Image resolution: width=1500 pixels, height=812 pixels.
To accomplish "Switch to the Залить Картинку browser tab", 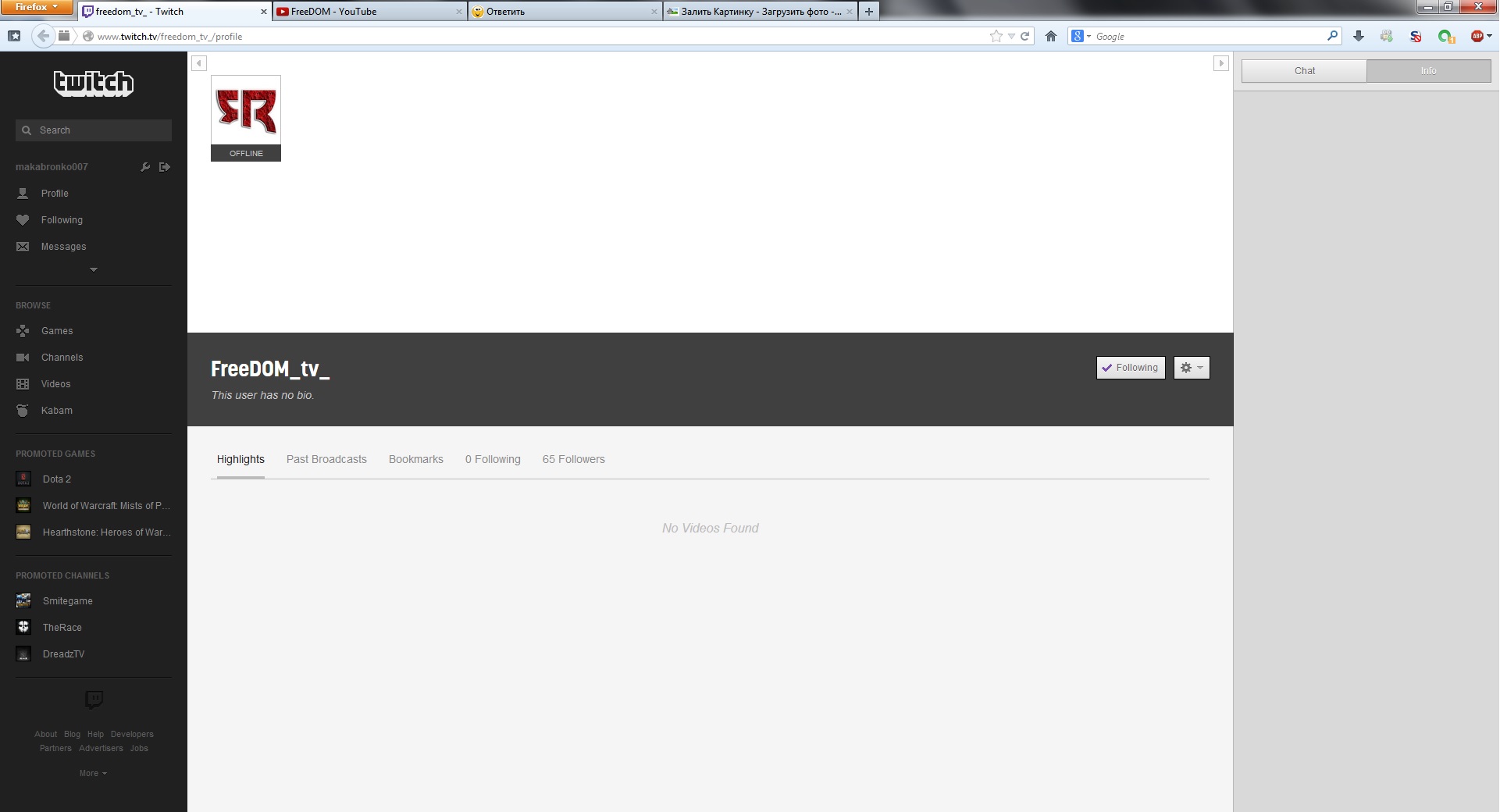I will [759, 12].
